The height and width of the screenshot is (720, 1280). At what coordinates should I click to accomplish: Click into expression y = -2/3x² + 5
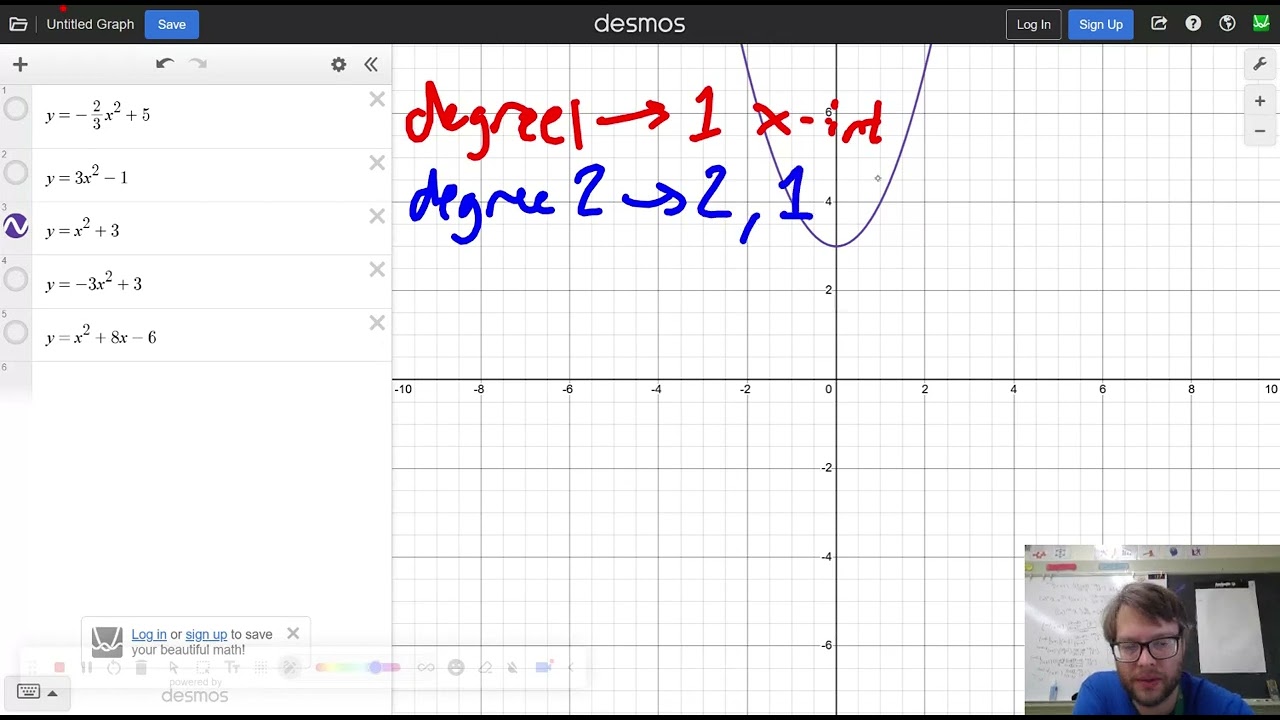[98, 115]
